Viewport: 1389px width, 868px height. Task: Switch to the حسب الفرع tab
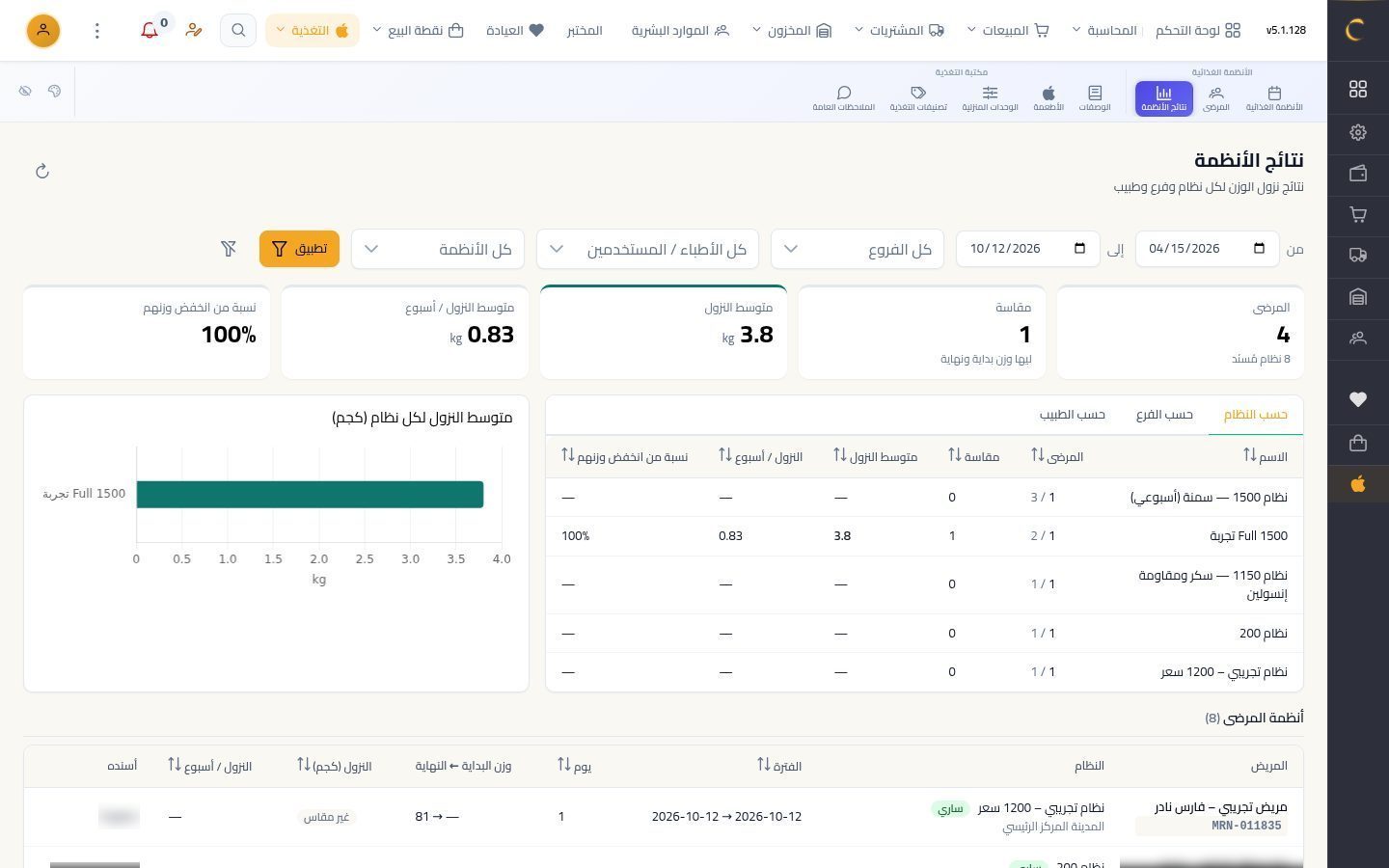[x=1164, y=415]
